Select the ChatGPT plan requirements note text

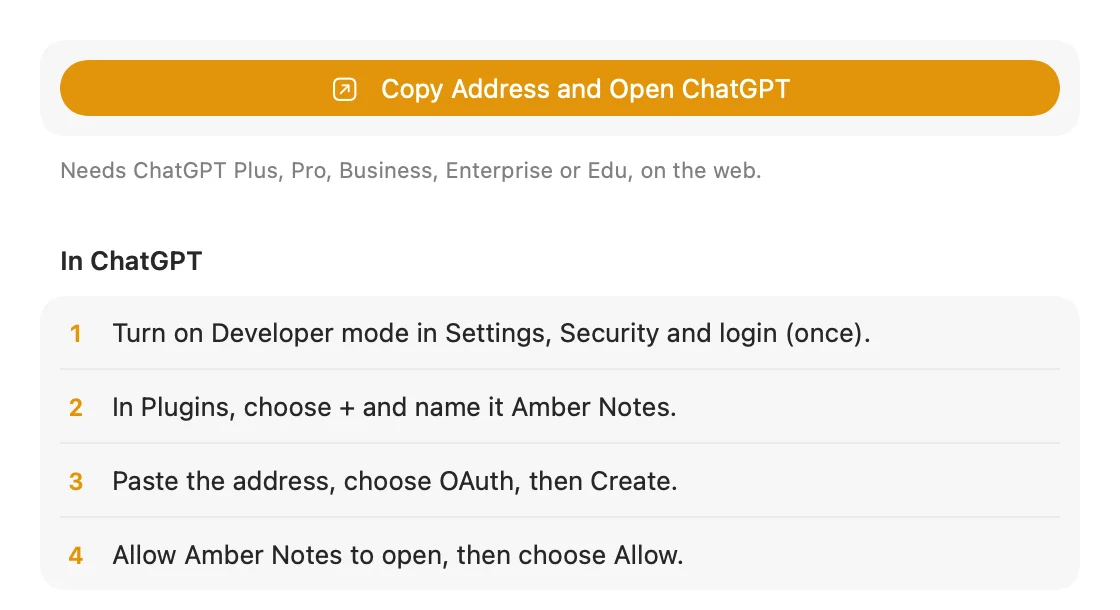pyautogui.click(x=411, y=171)
